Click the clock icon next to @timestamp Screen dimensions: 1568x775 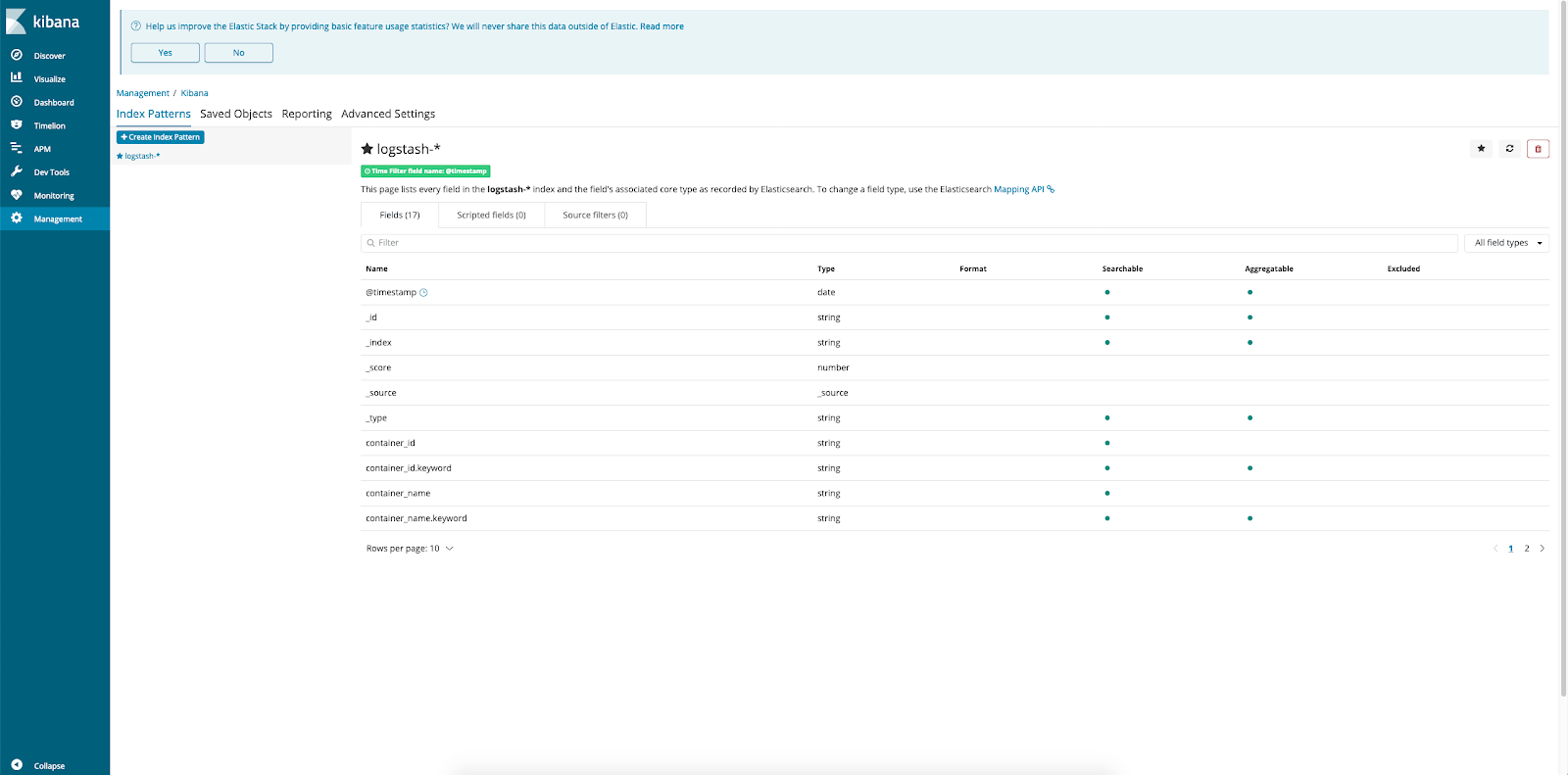tap(423, 292)
